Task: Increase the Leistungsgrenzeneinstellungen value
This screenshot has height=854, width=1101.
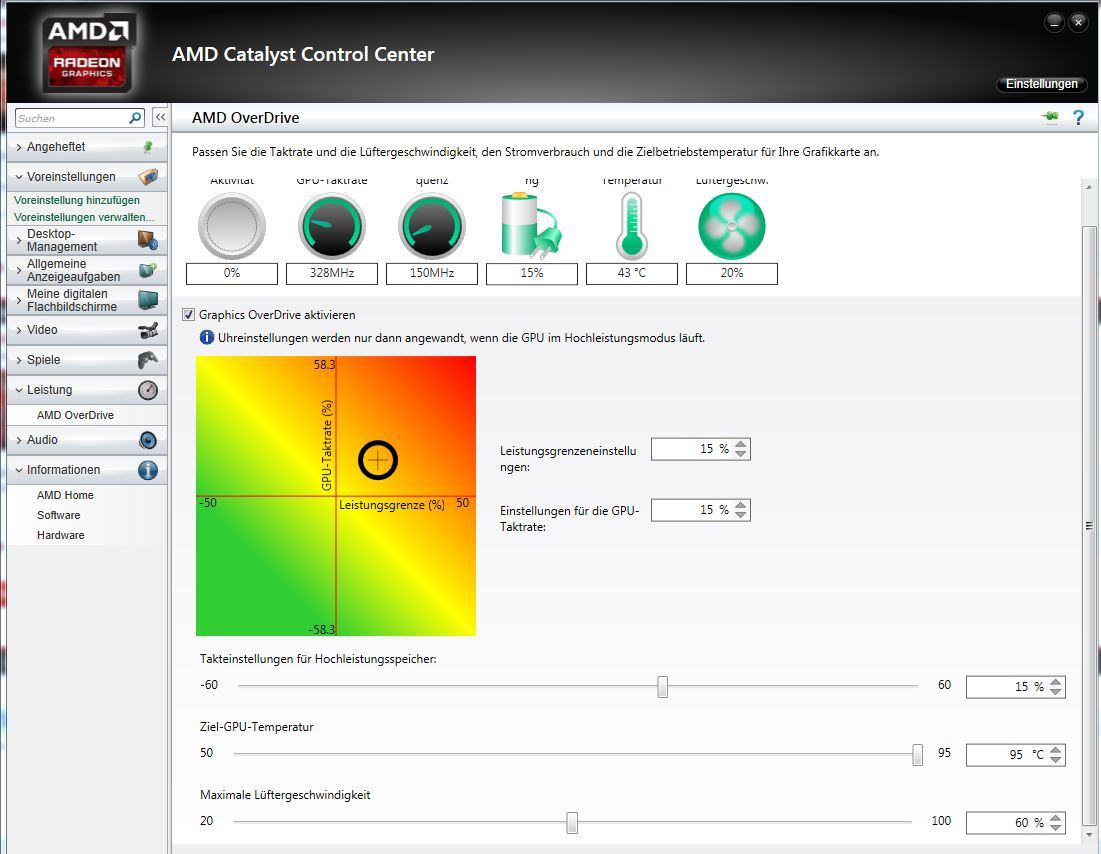Action: [741, 444]
